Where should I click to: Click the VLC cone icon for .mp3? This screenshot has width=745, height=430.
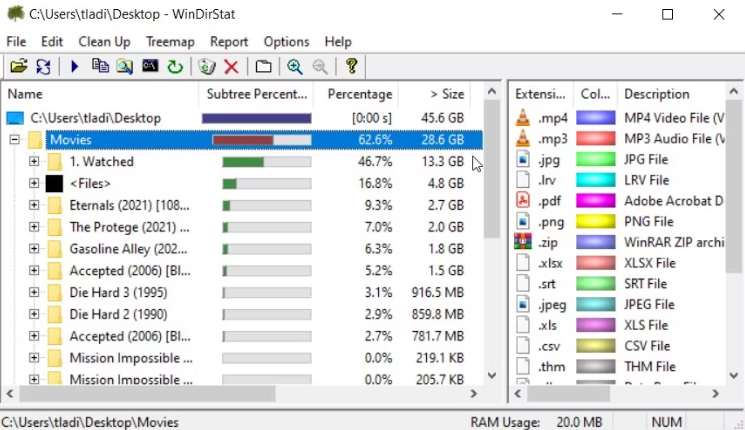point(523,138)
